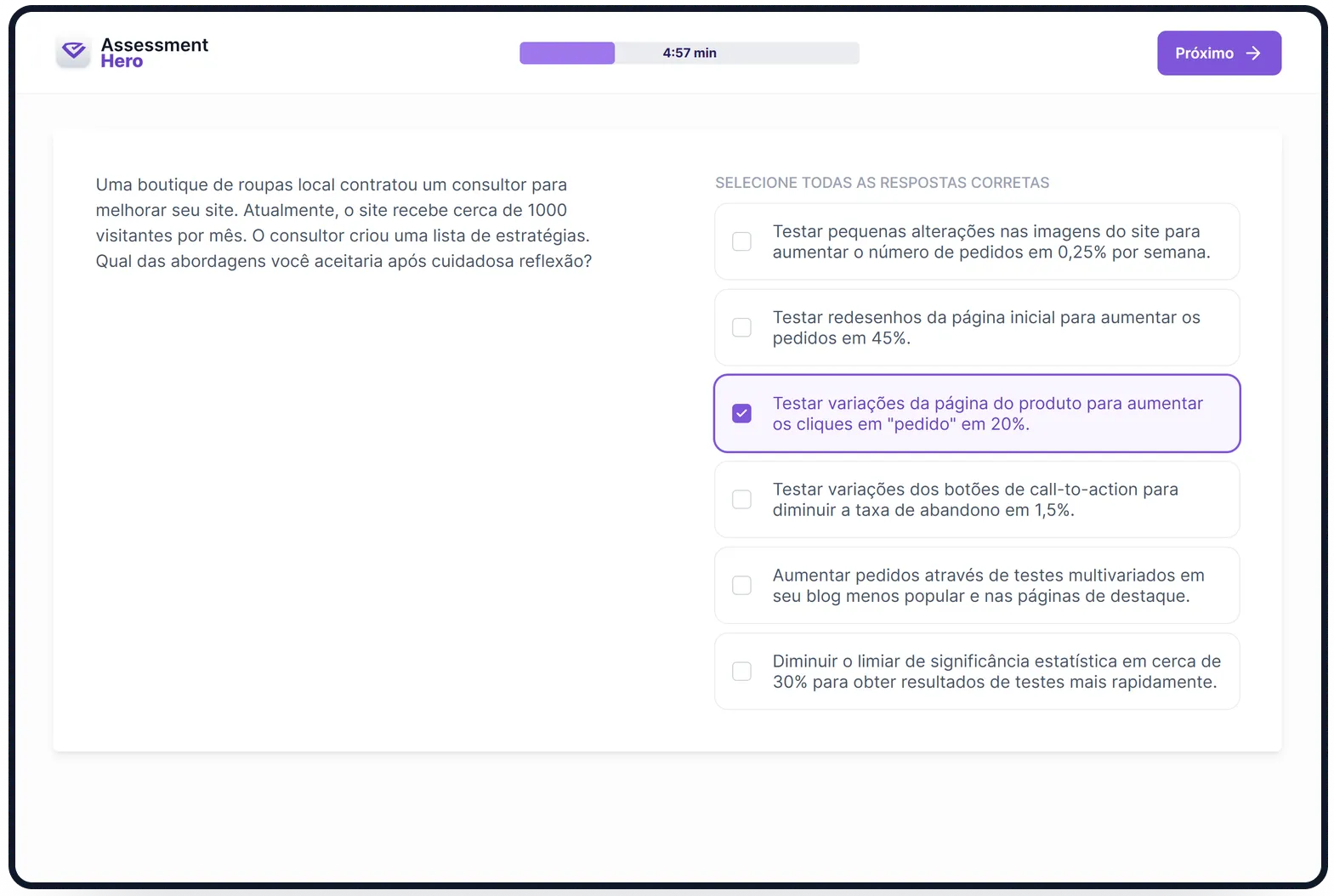Enable the homepage redesign 45% checkbox
Viewport: 1334px width, 896px height.
742,328
